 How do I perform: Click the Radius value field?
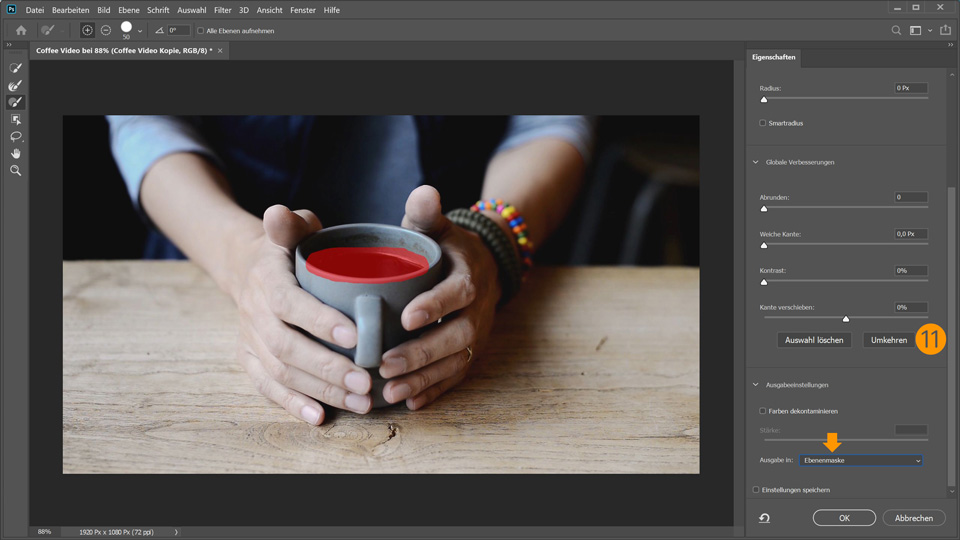(911, 88)
